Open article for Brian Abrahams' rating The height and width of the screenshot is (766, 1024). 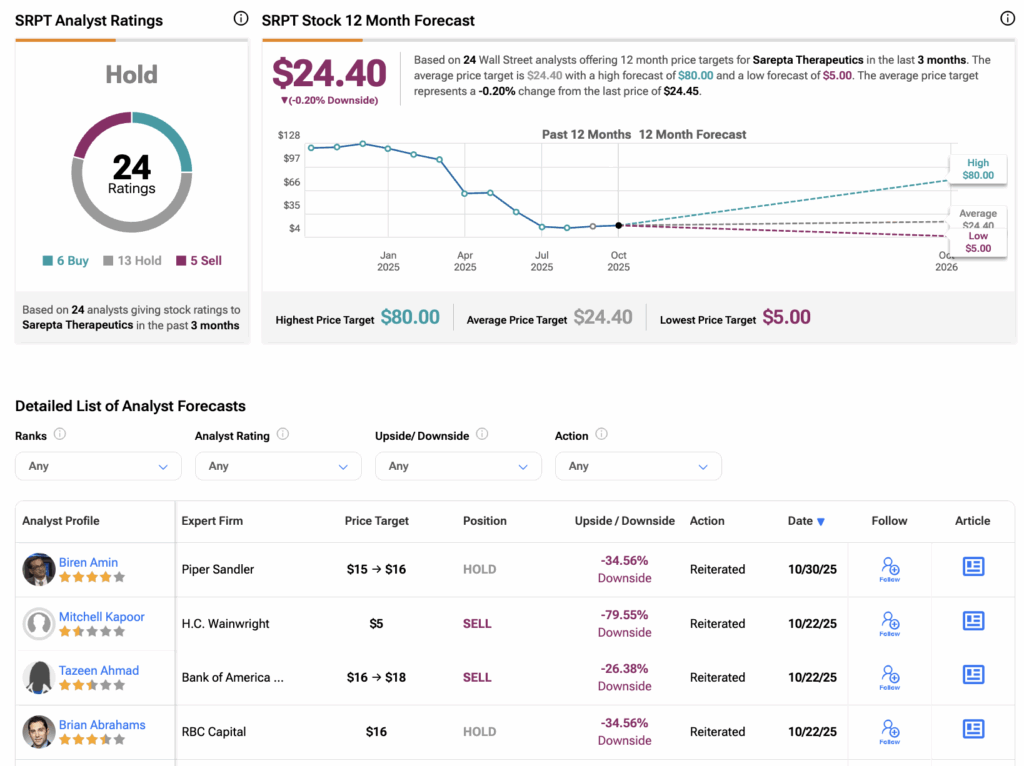point(973,729)
